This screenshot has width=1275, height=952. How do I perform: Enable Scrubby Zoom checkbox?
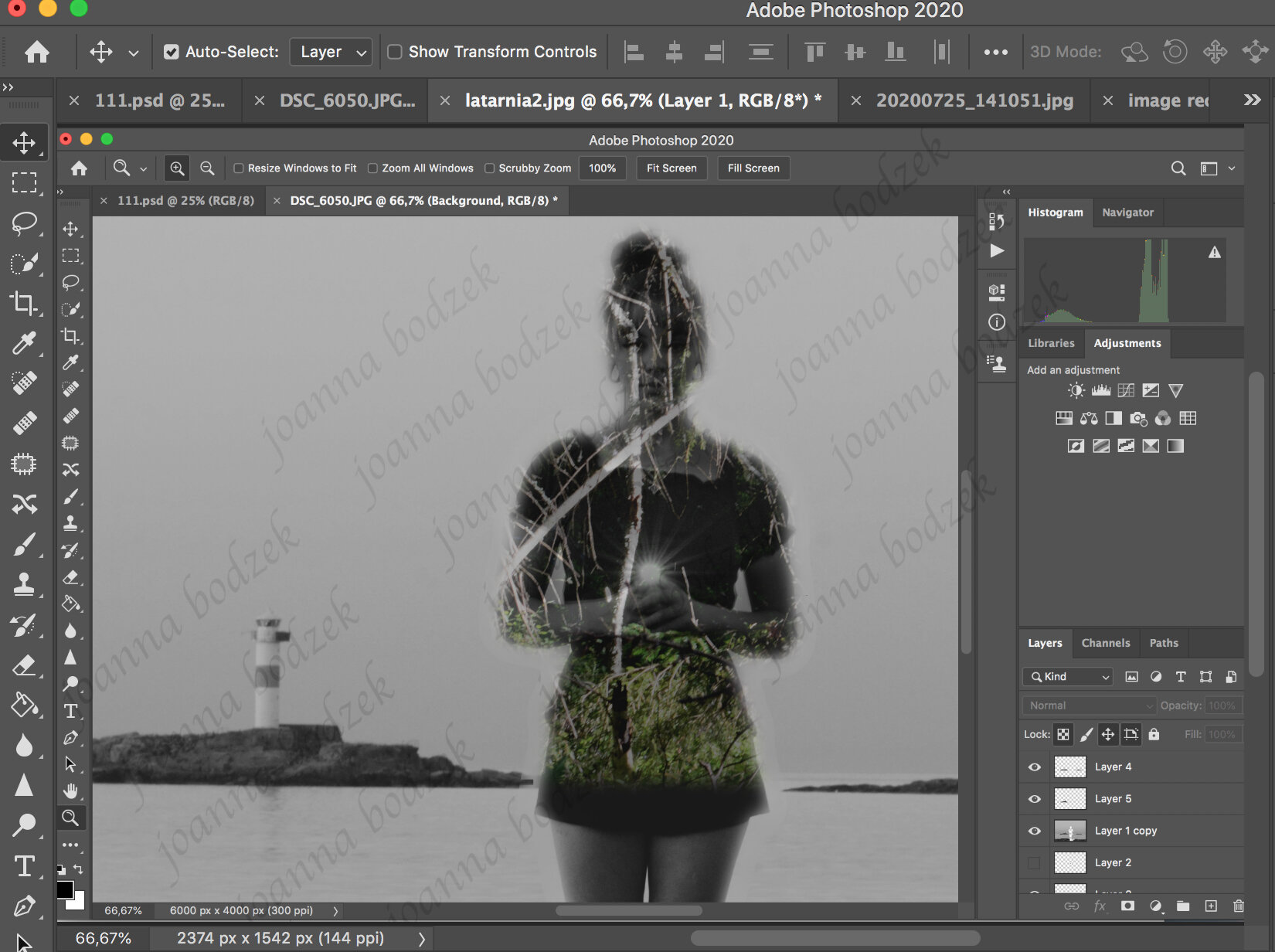pos(489,168)
